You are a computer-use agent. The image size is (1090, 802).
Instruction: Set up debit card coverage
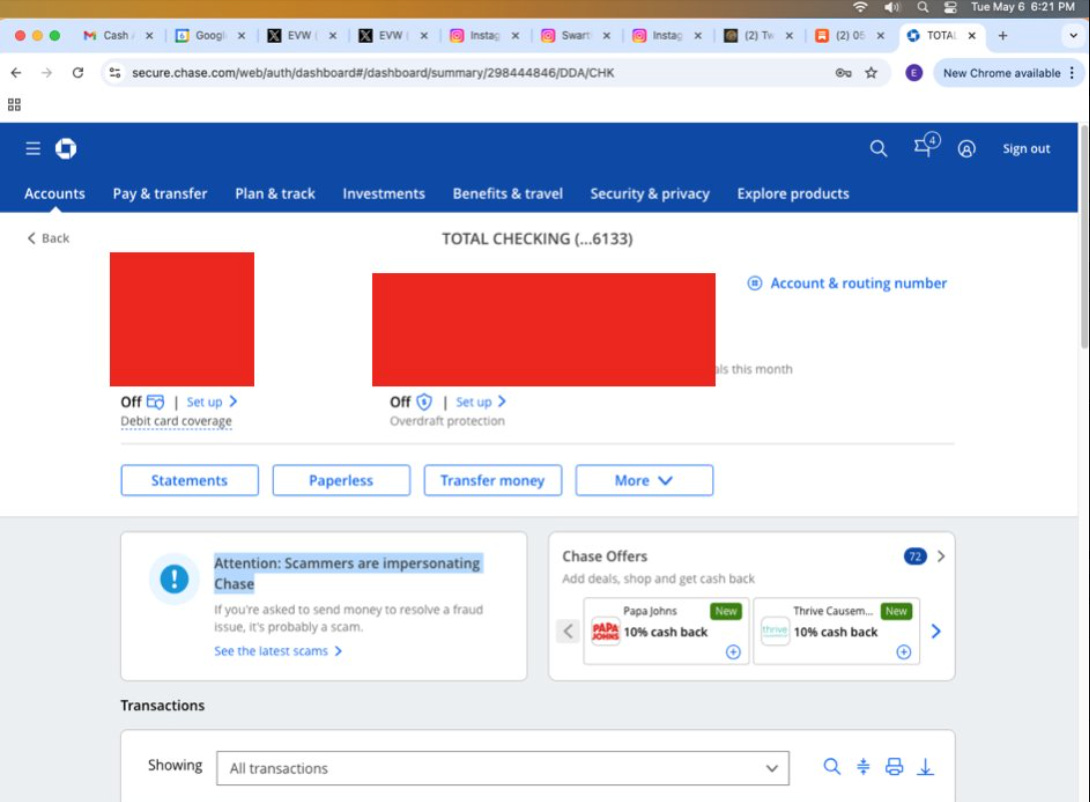point(212,402)
